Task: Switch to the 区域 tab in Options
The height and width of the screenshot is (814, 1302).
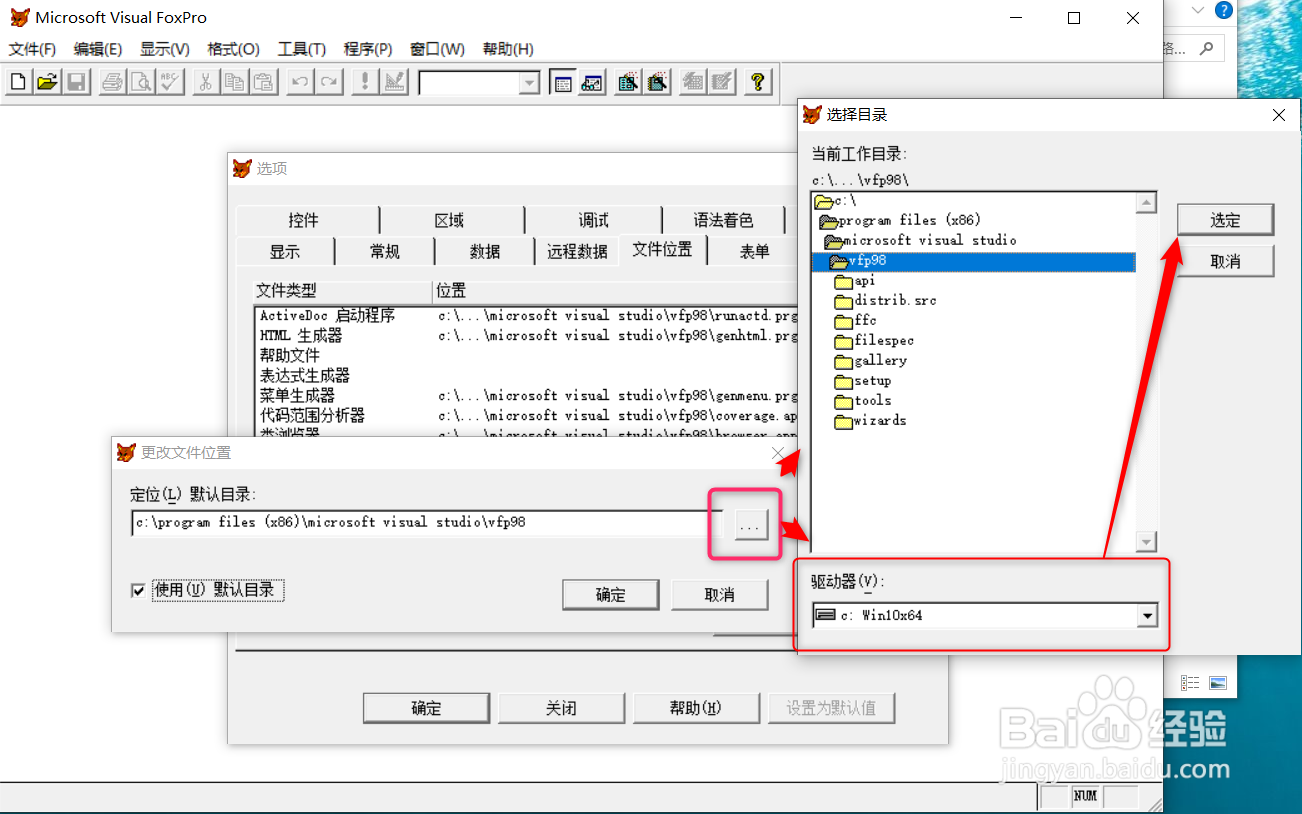Action: pyautogui.click(x=450, y=220)
